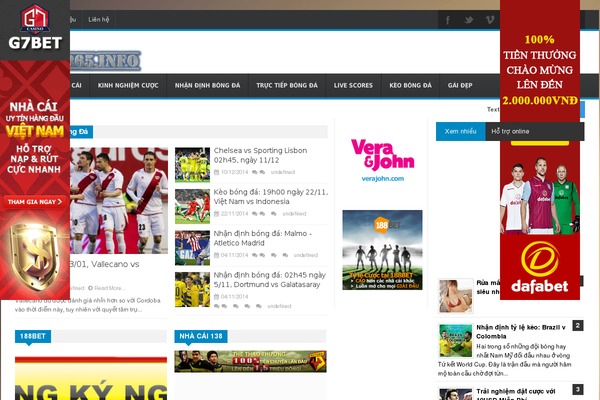This screenshot has height=400, width=600.
Task: Click the Dortmund vs Galatasaray thumbnail
Action: pos(192,289)
